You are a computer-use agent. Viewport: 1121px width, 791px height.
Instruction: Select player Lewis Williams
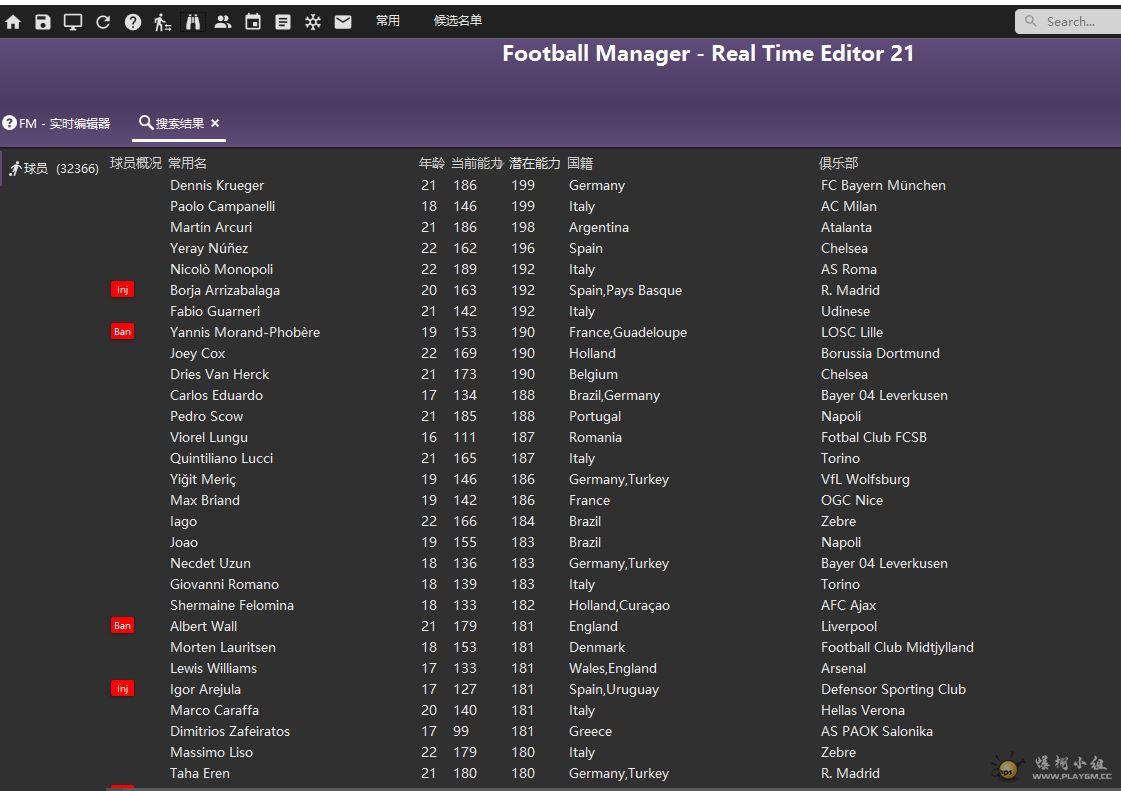click(213, 668)
